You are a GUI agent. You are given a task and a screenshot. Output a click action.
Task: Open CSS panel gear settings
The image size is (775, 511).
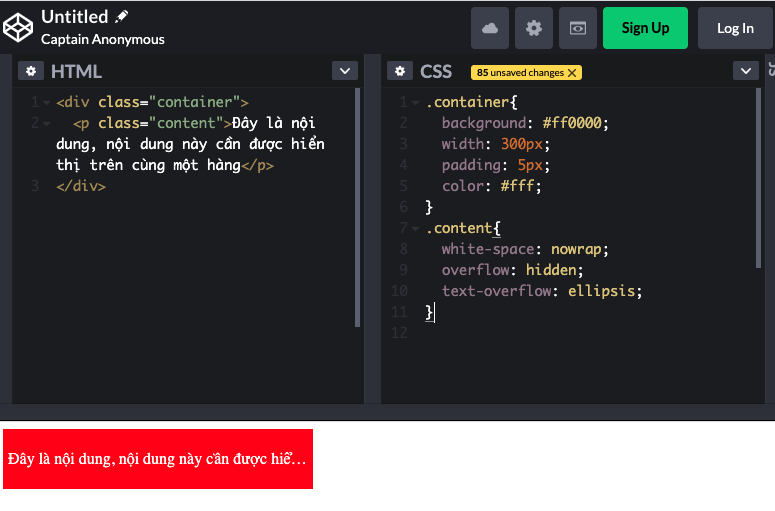(400, 71)
